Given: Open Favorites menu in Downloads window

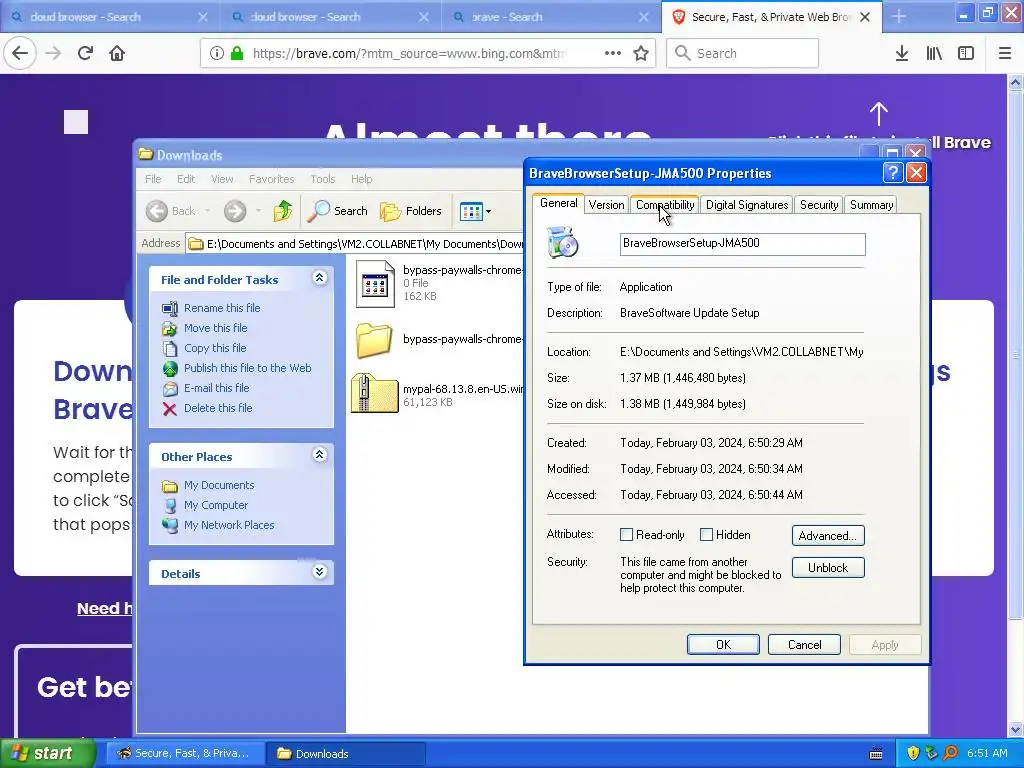Looking at the screenshot, I should 271,179.
